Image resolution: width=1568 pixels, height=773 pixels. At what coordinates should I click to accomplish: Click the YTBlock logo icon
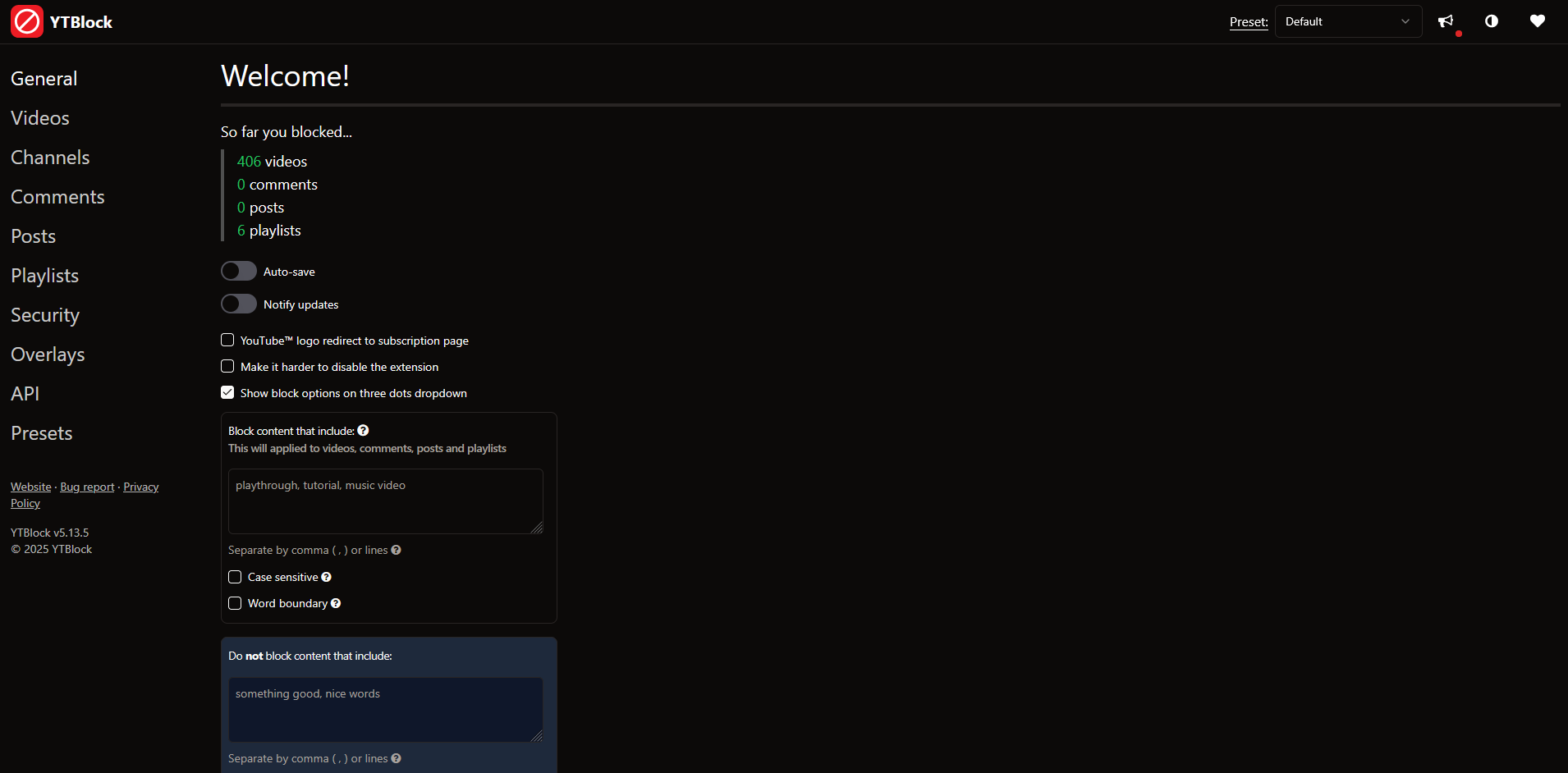(x=26, y=21)
